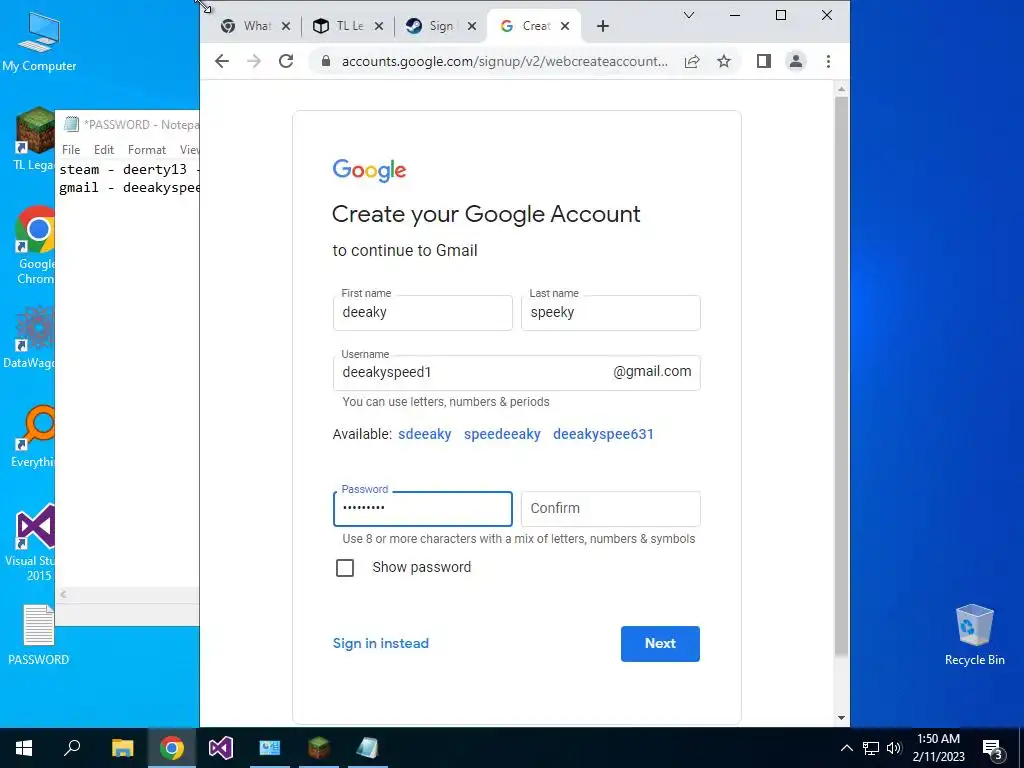Open the tab search chevron
The width and height of the screenshot is (1024, 768).
tap(688, 15)
